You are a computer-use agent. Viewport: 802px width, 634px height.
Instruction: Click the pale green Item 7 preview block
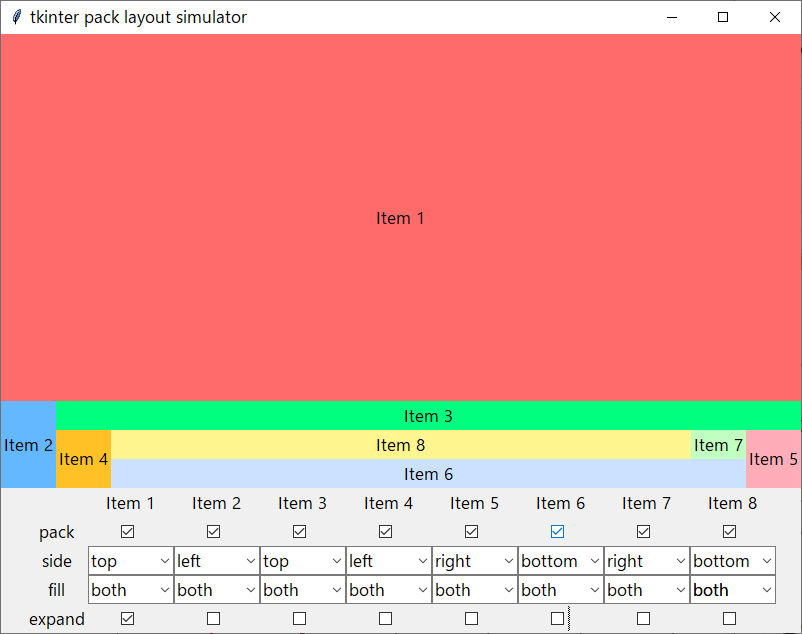(x=719, y=445)
